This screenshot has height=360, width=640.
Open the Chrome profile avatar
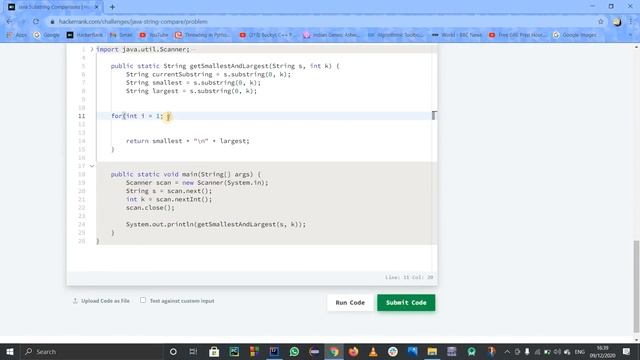coord(617,22)
